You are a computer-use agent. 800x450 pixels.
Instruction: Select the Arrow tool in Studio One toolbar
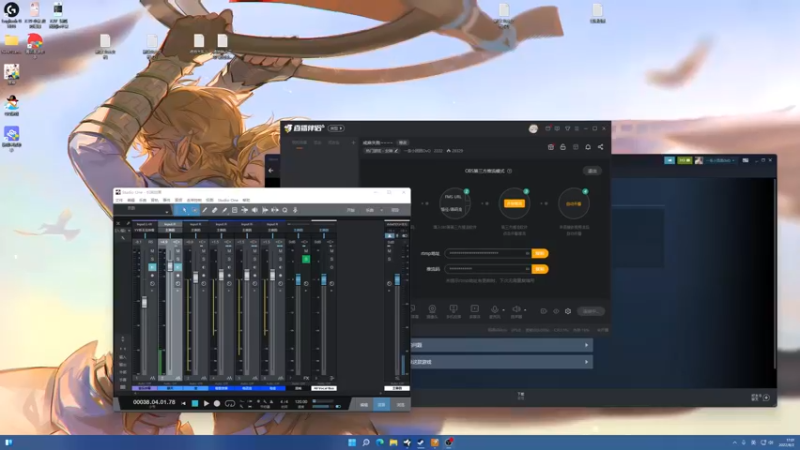(184, 210)
